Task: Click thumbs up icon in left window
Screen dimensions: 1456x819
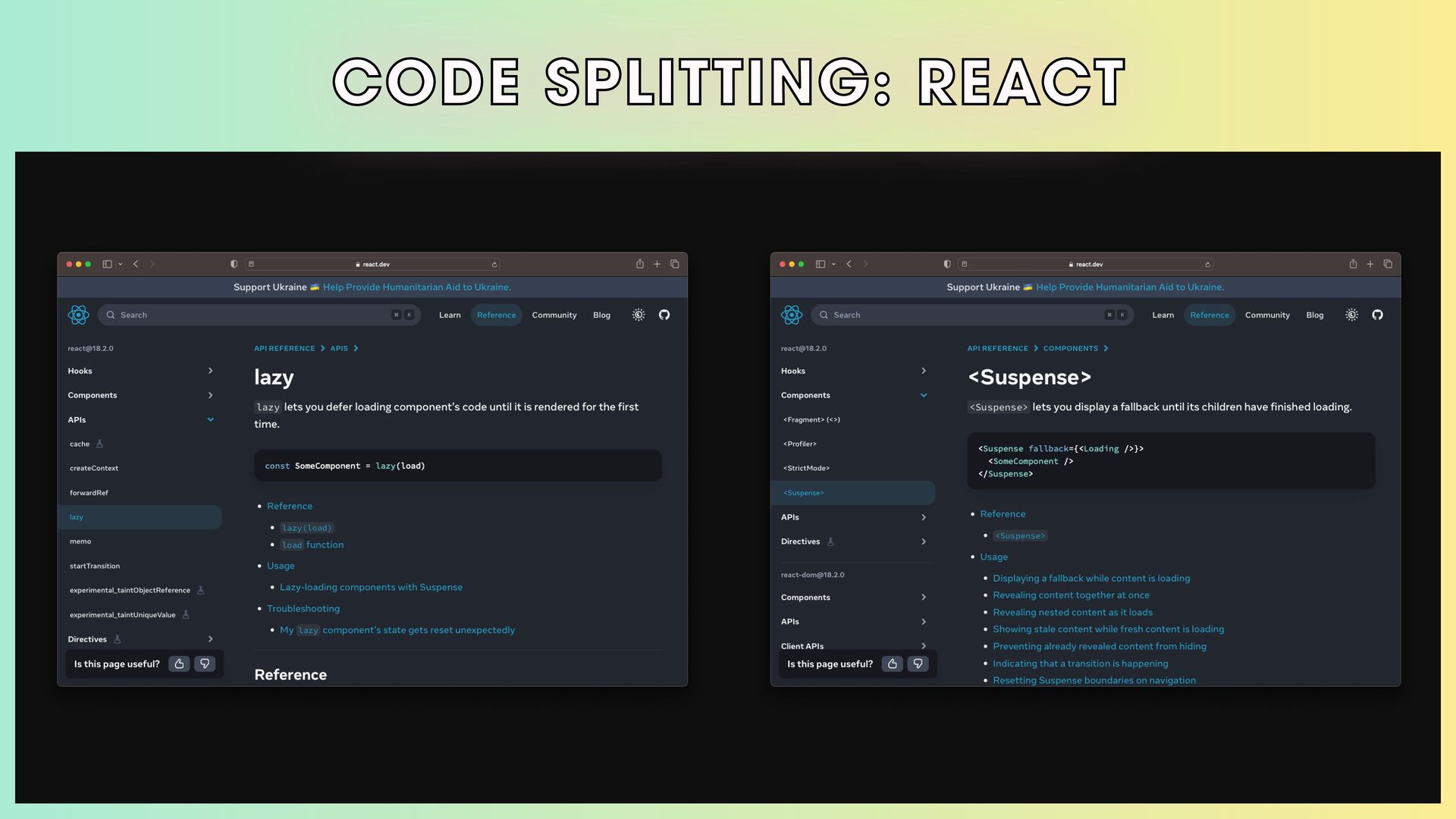Action: pyautogui.click(x=179, y=664)
